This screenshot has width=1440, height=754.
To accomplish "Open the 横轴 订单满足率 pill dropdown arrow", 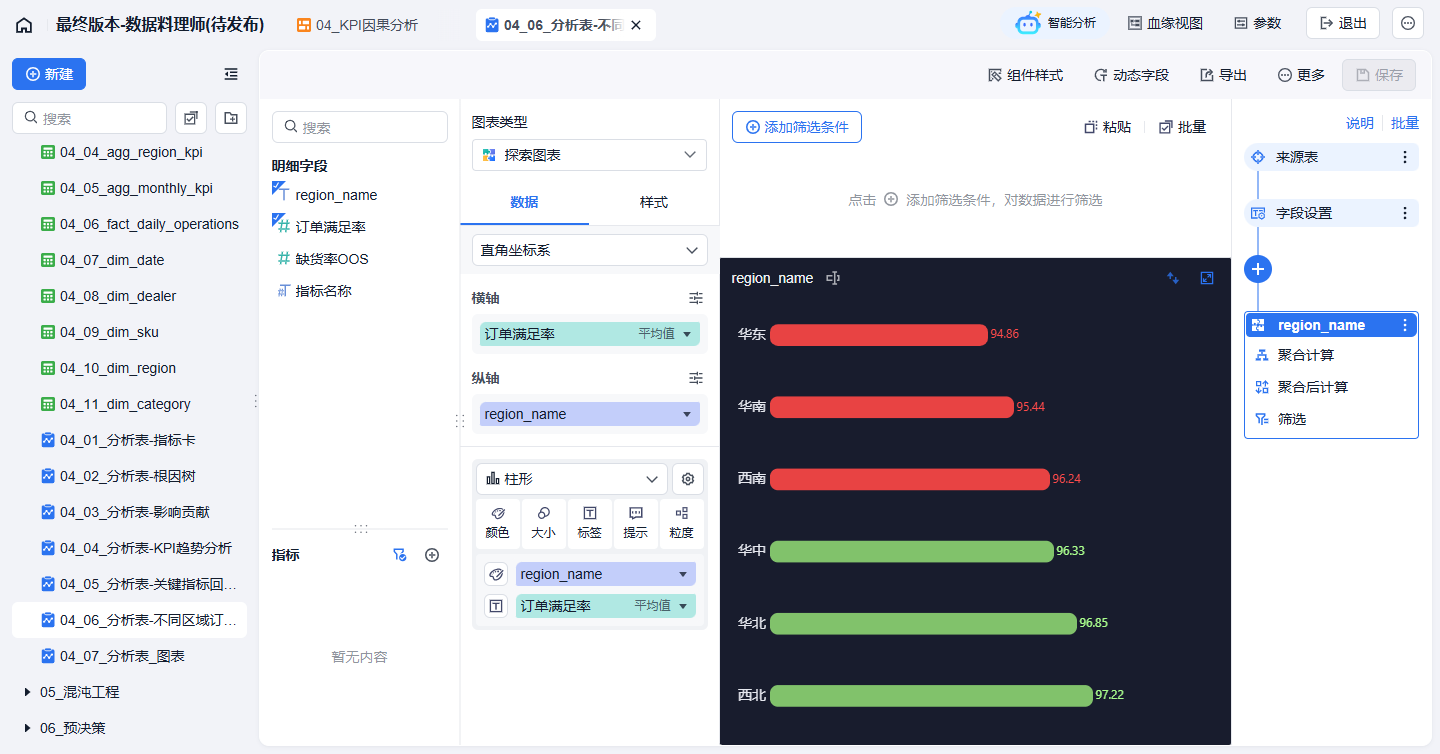I will [687, 334].
